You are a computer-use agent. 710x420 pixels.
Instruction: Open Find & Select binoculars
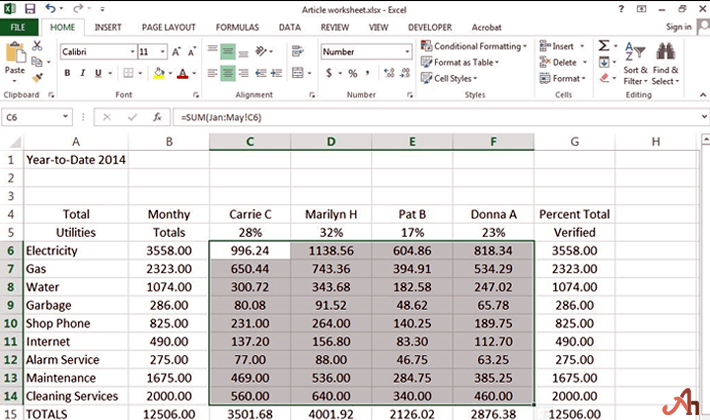click(x=665, y=52)
